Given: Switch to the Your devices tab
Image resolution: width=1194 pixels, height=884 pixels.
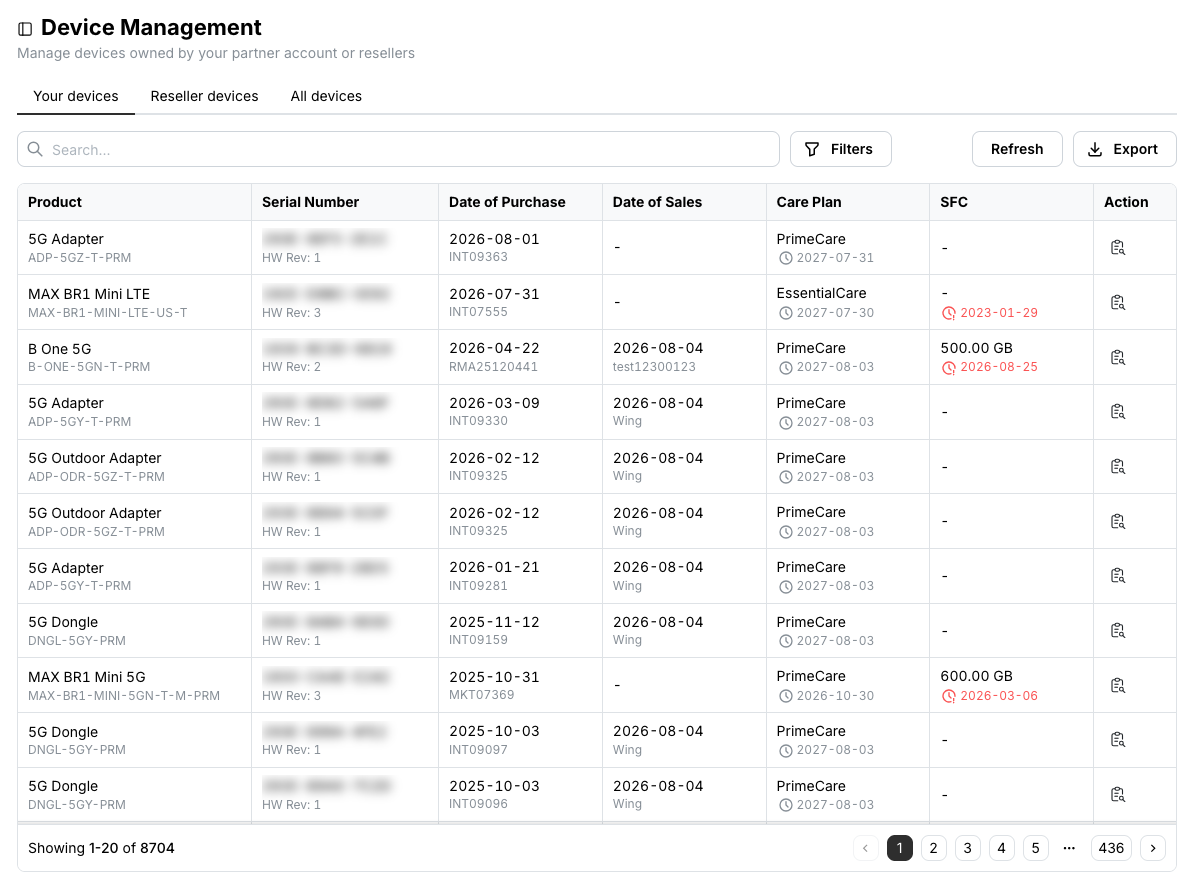Looking at the screenshot, I should (x=75, y=96).
